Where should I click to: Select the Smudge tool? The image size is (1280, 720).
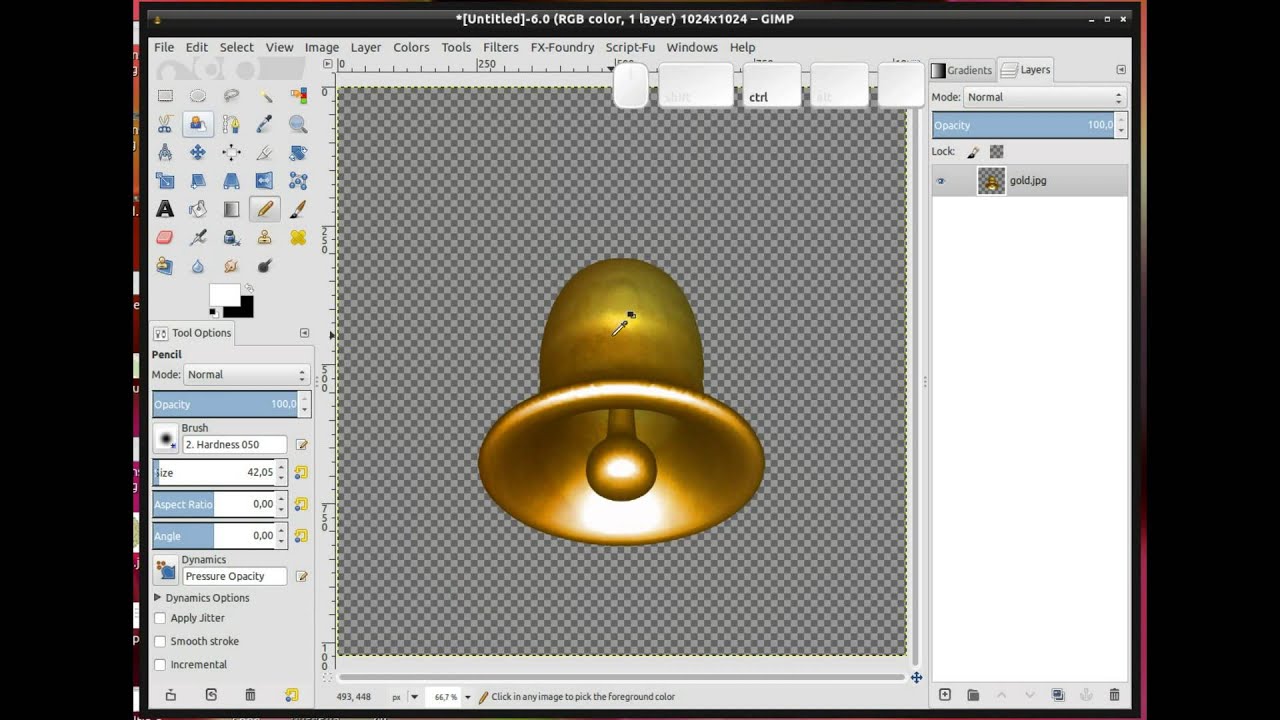coord(231,266)
